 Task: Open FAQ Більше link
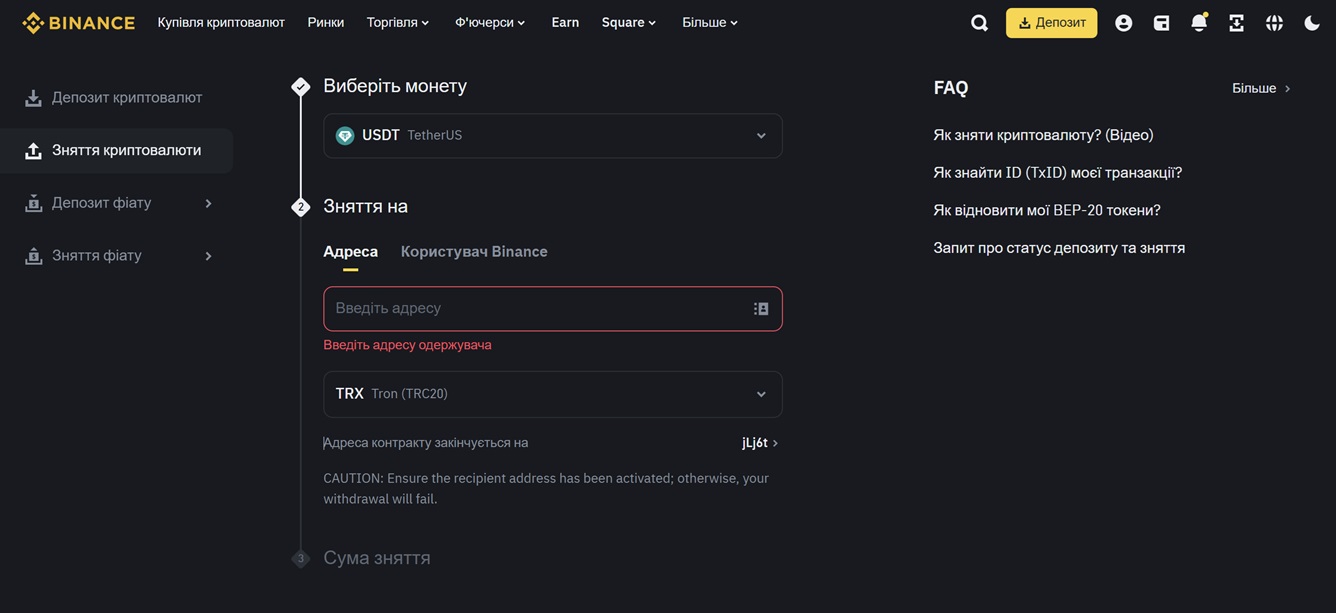pos(1261,88)
